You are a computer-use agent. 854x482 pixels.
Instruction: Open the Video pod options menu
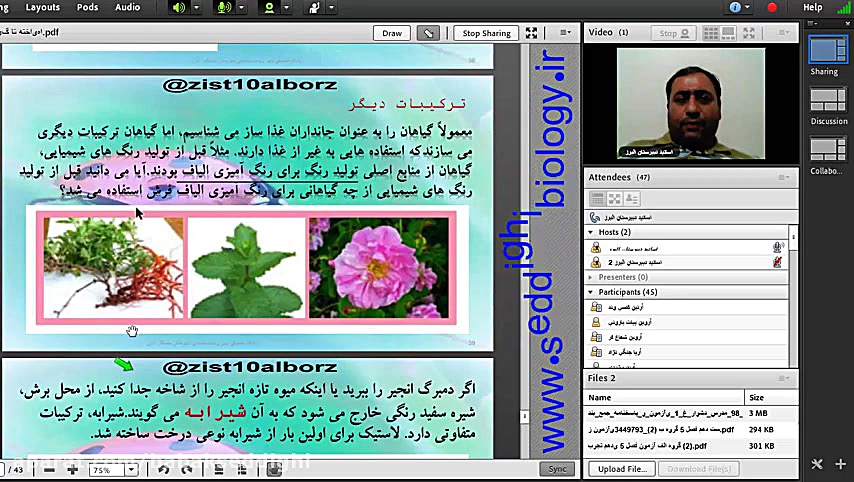tap(784, 33)
